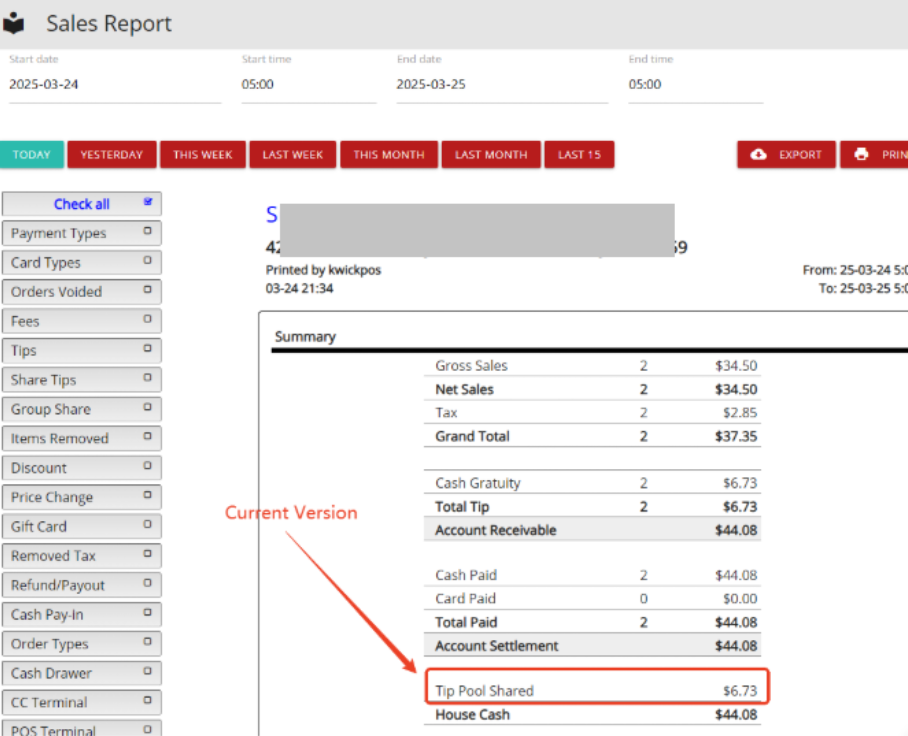The image size is (908, 736).
Task: Enable the Tips section checkbox
Action: 148,349
